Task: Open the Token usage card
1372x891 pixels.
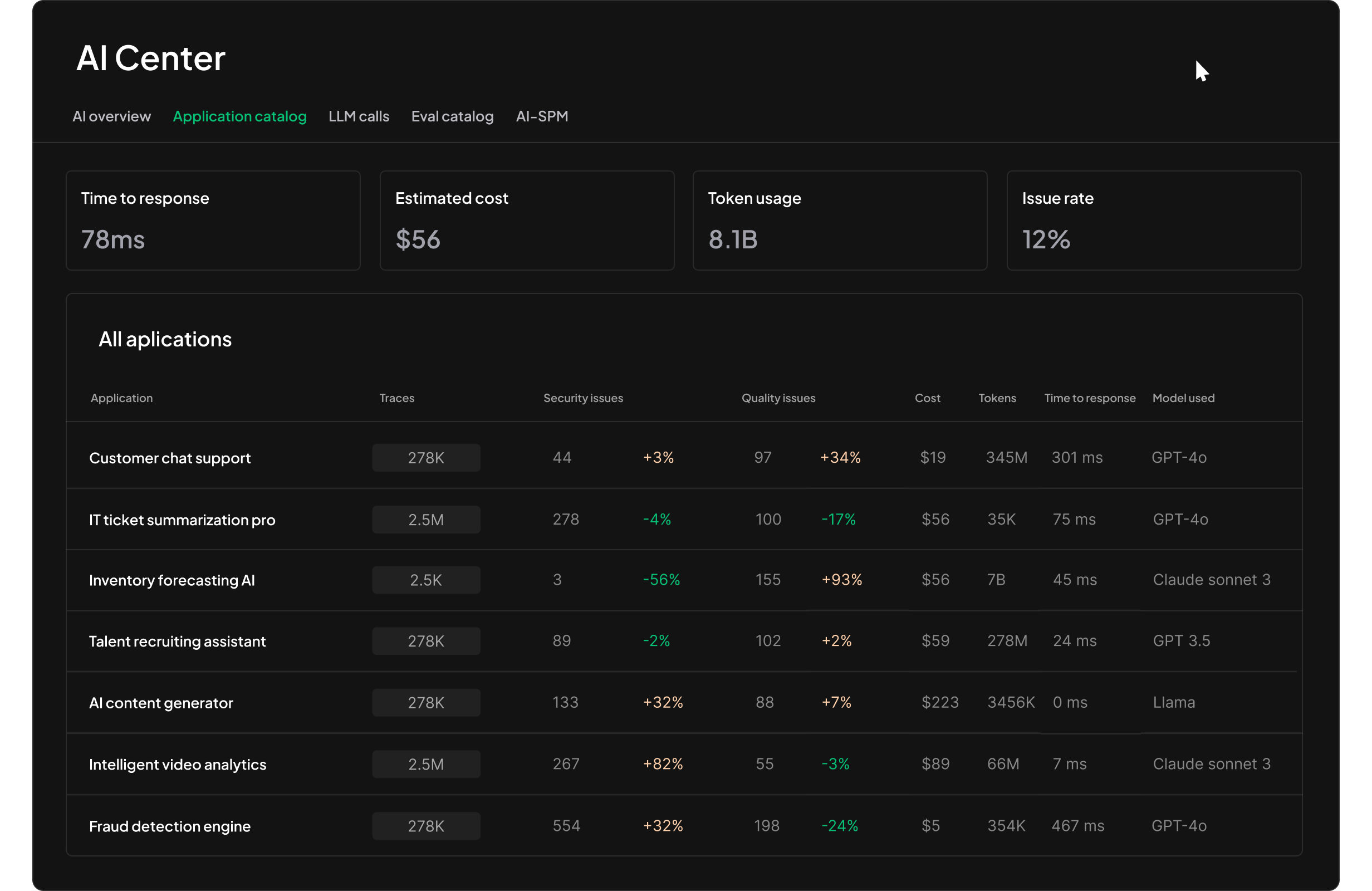Action: (x=839, y=221)
